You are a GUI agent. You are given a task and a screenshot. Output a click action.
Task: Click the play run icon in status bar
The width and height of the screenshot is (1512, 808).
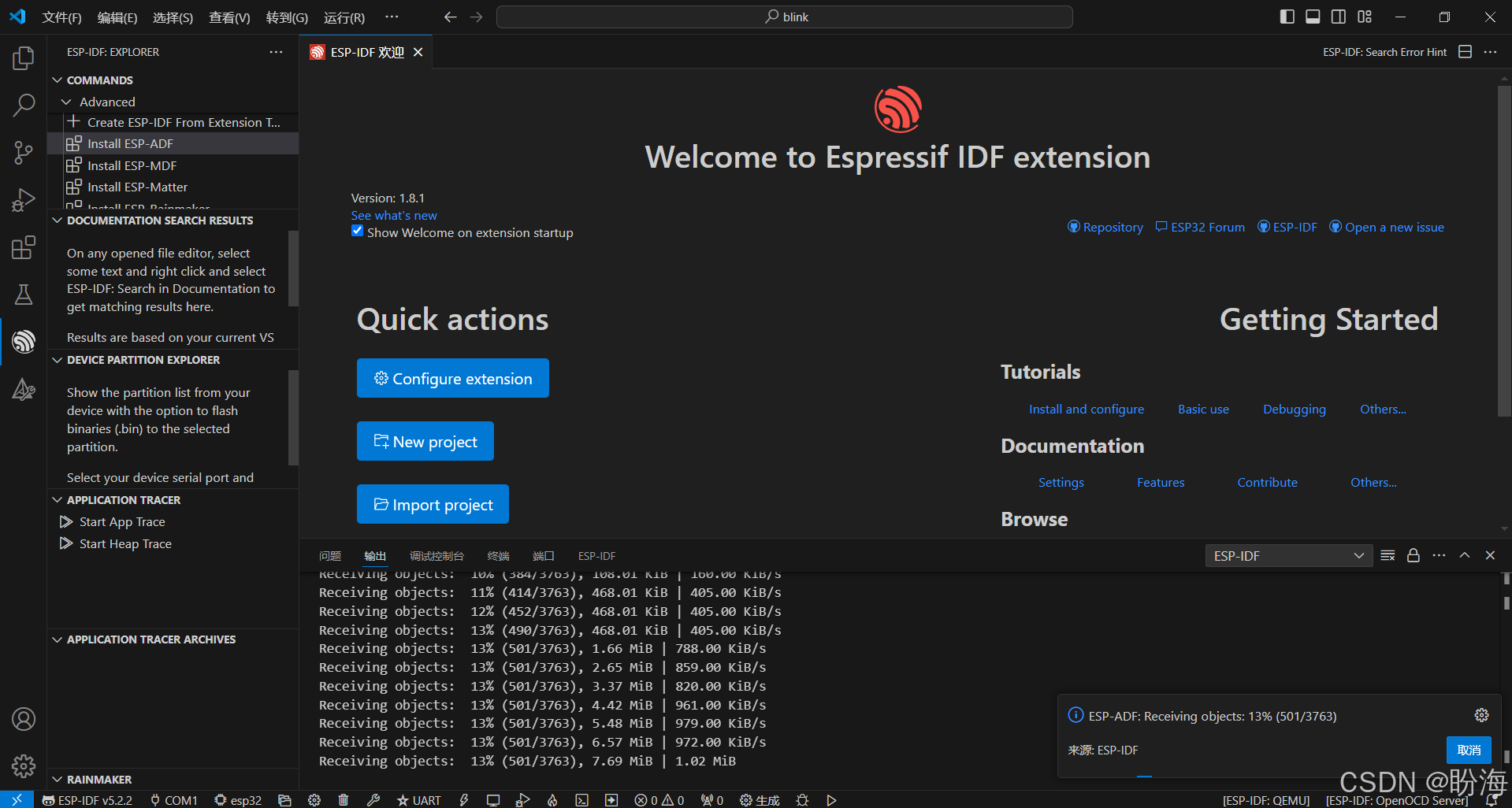coord(831,800)
